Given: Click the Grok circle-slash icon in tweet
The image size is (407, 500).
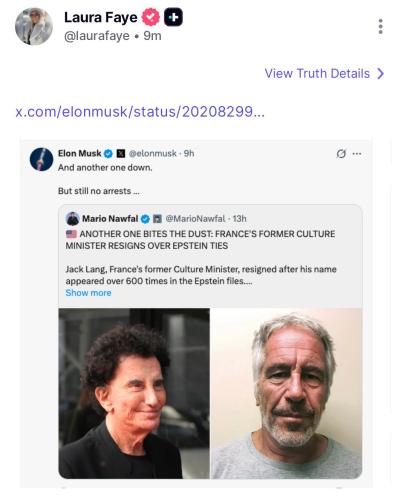Looking at the screenshot, I should point(341,154).
